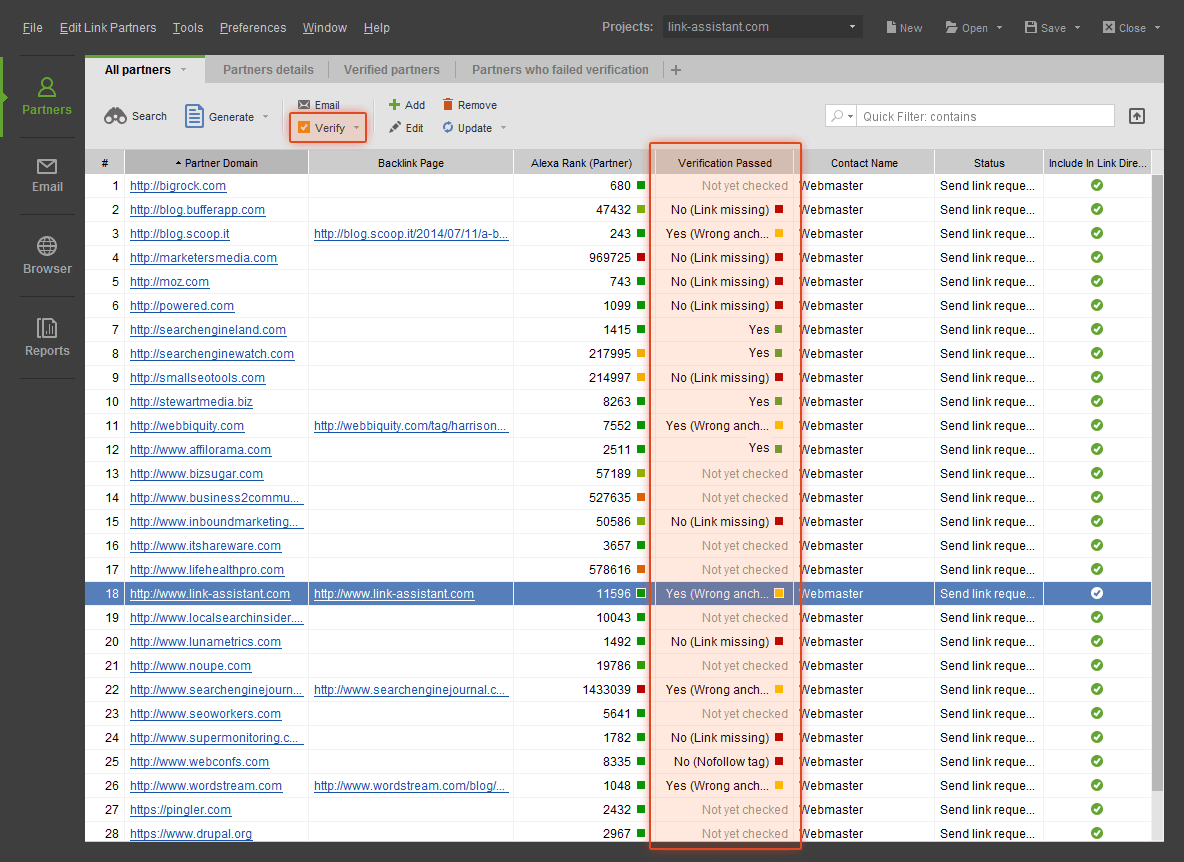Expand the Save button dropdown arrow
This screenshot has height=862, width=1184.
[1078, 28]
